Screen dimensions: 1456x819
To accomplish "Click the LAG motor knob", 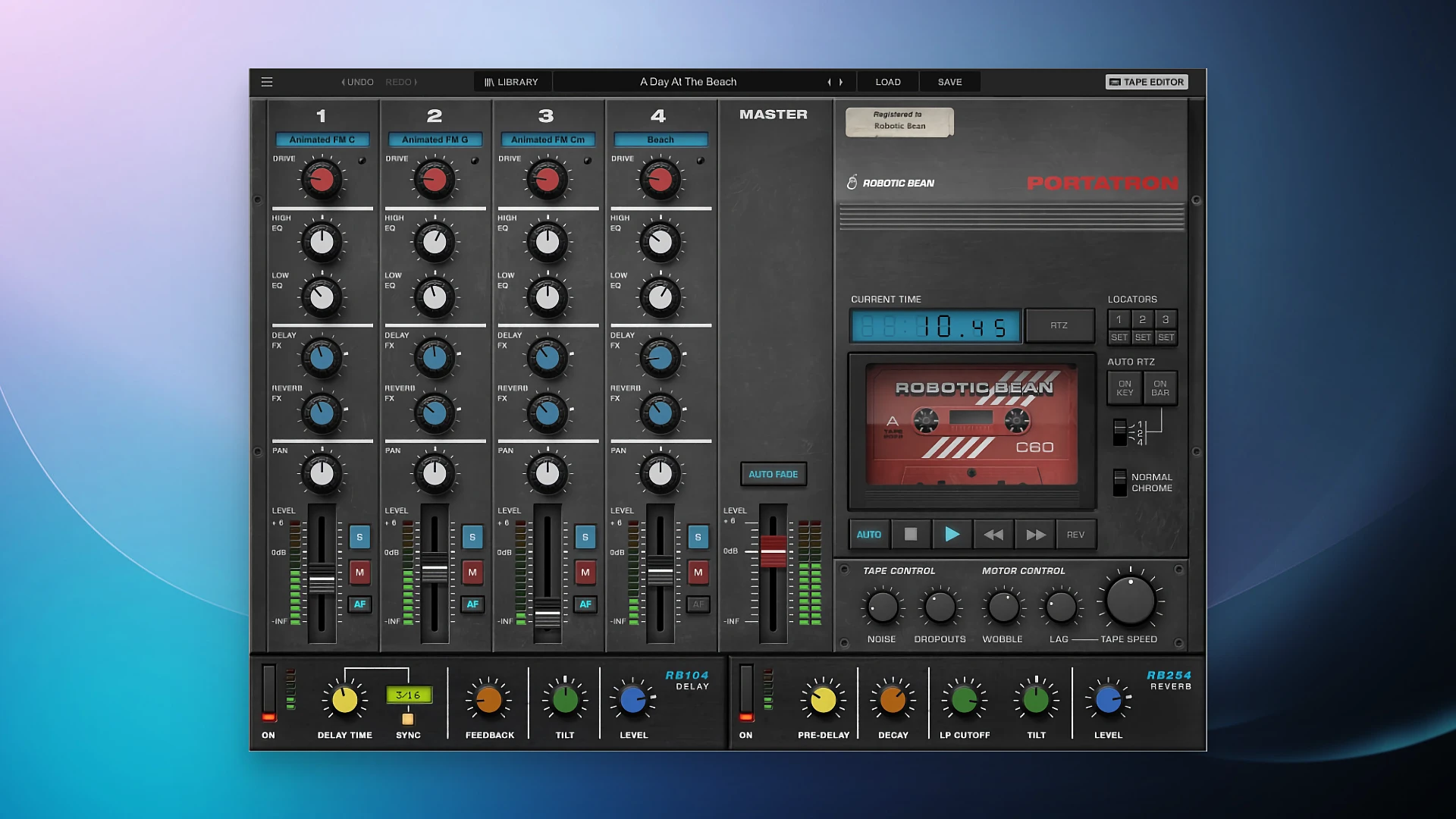I will click(x=1060, y=607).
